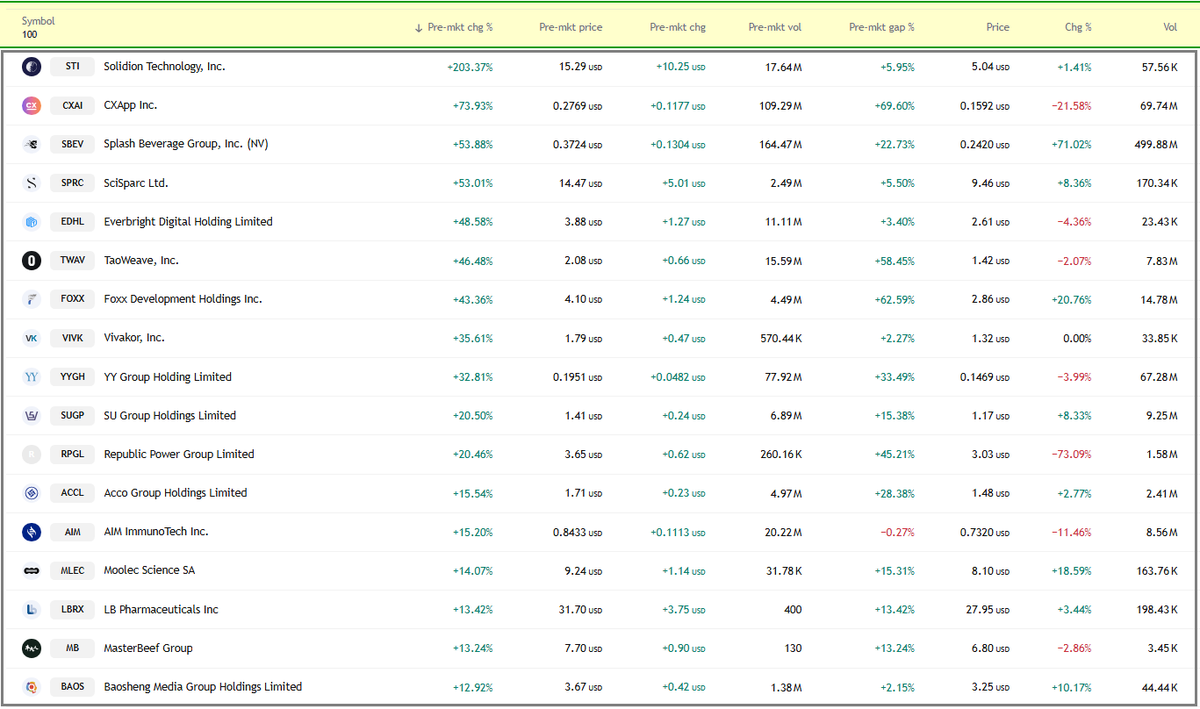Sort by the Pre-mkt chg % column
Screen dimensions: 1200x709
click(x=453, y=27)
